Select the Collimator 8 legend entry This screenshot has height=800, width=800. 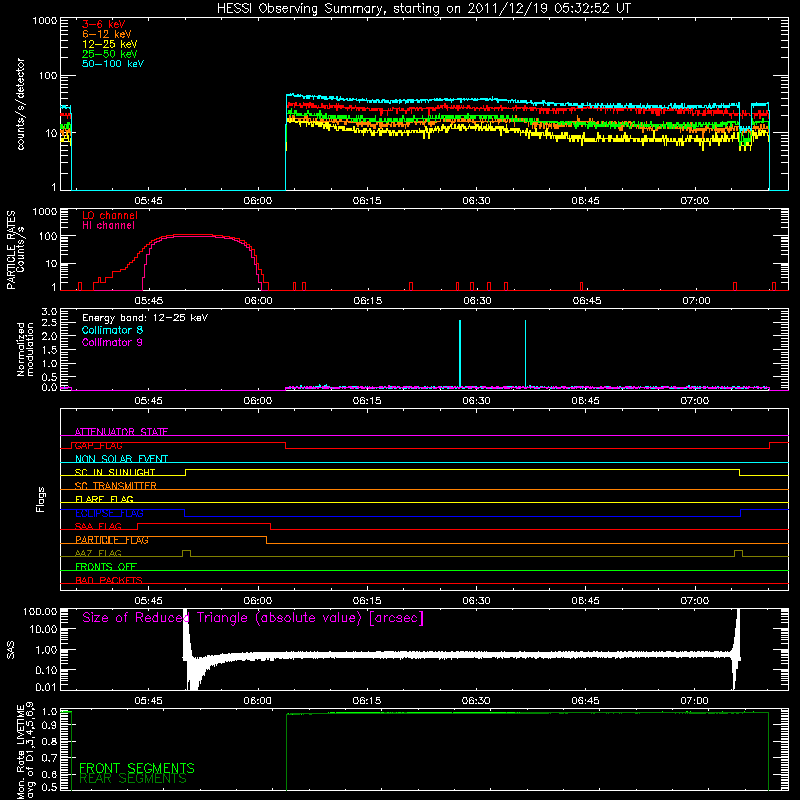pos(112,330)
